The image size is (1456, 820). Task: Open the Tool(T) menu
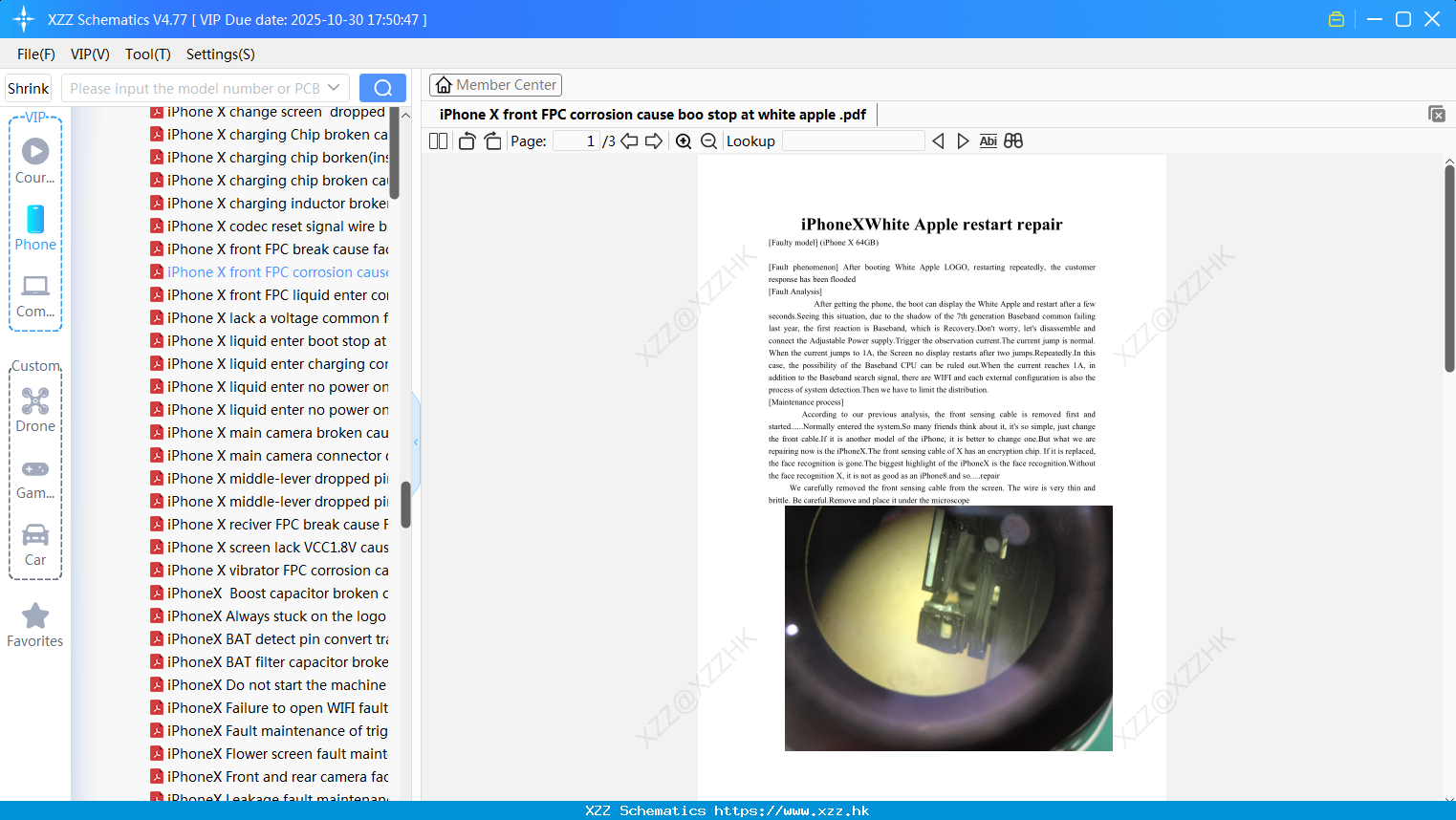148,54
